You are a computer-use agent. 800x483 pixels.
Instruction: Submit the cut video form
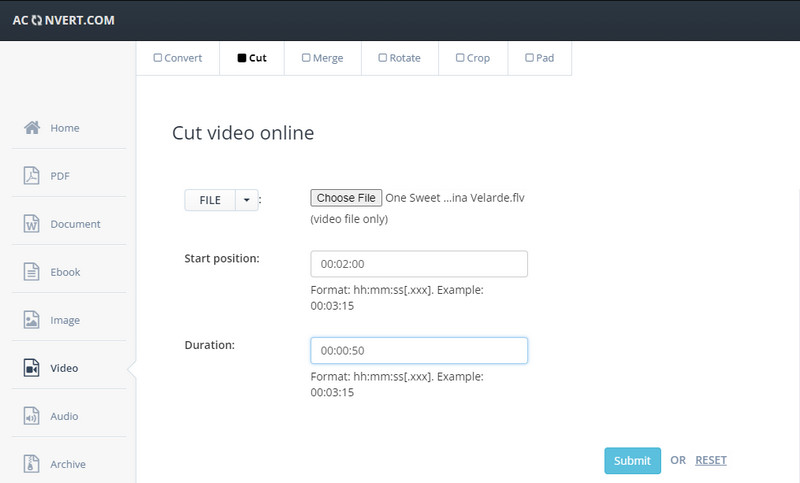[x=632, y=460]
